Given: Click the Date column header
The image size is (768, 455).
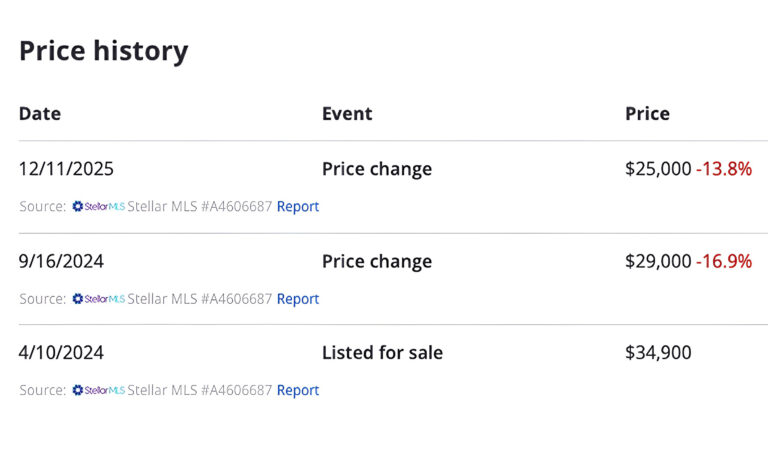Looking at the screenshot, I should pos(40,114).
